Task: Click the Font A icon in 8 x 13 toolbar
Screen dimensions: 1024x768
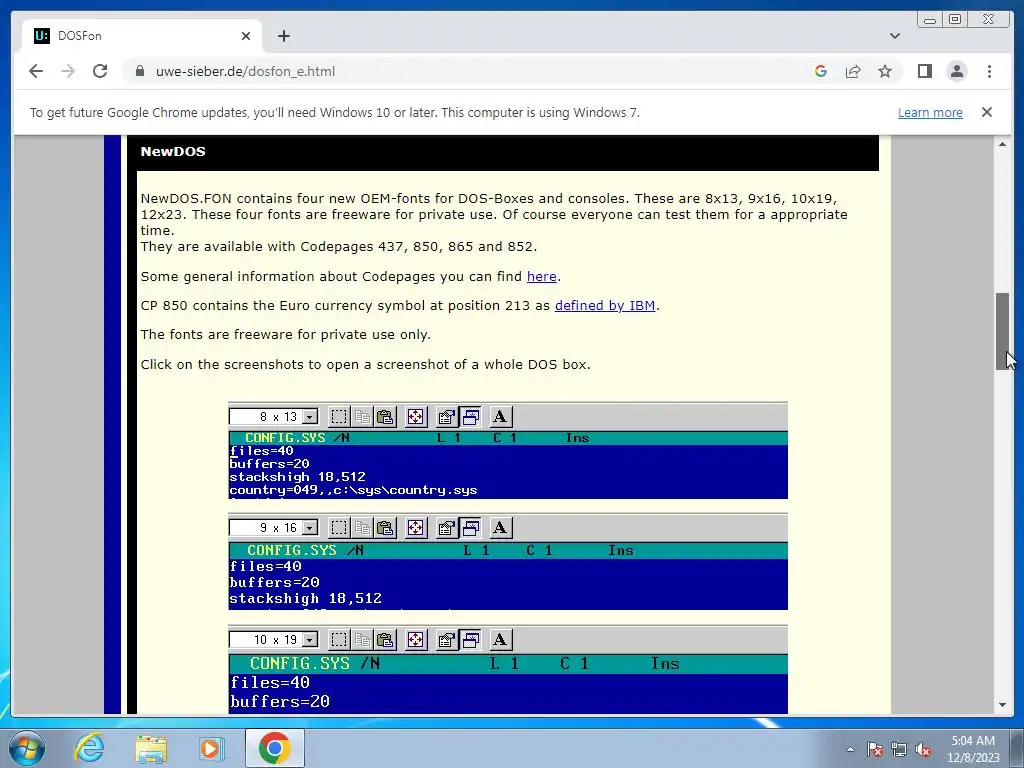Action: 500,417
